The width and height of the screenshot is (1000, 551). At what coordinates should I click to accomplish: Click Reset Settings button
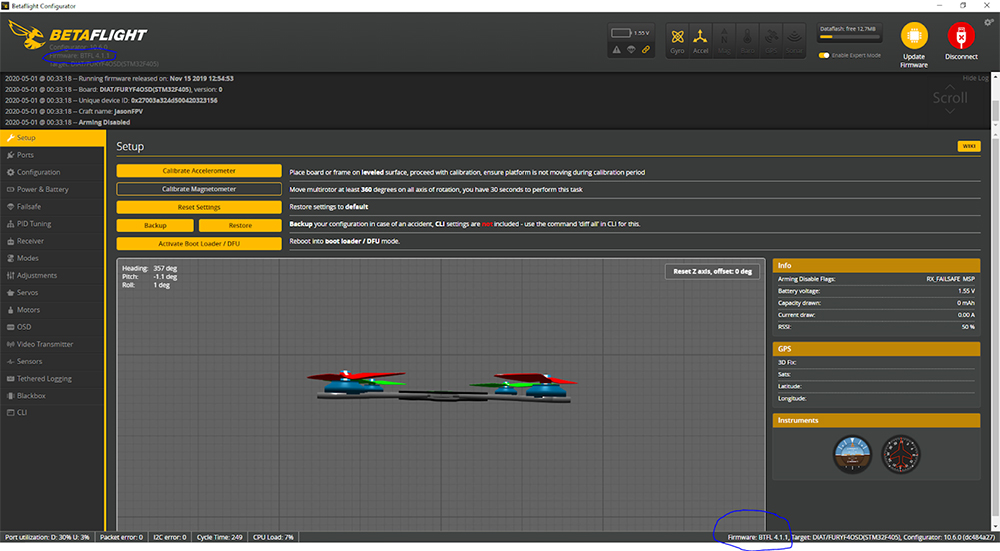pos(199,207)
